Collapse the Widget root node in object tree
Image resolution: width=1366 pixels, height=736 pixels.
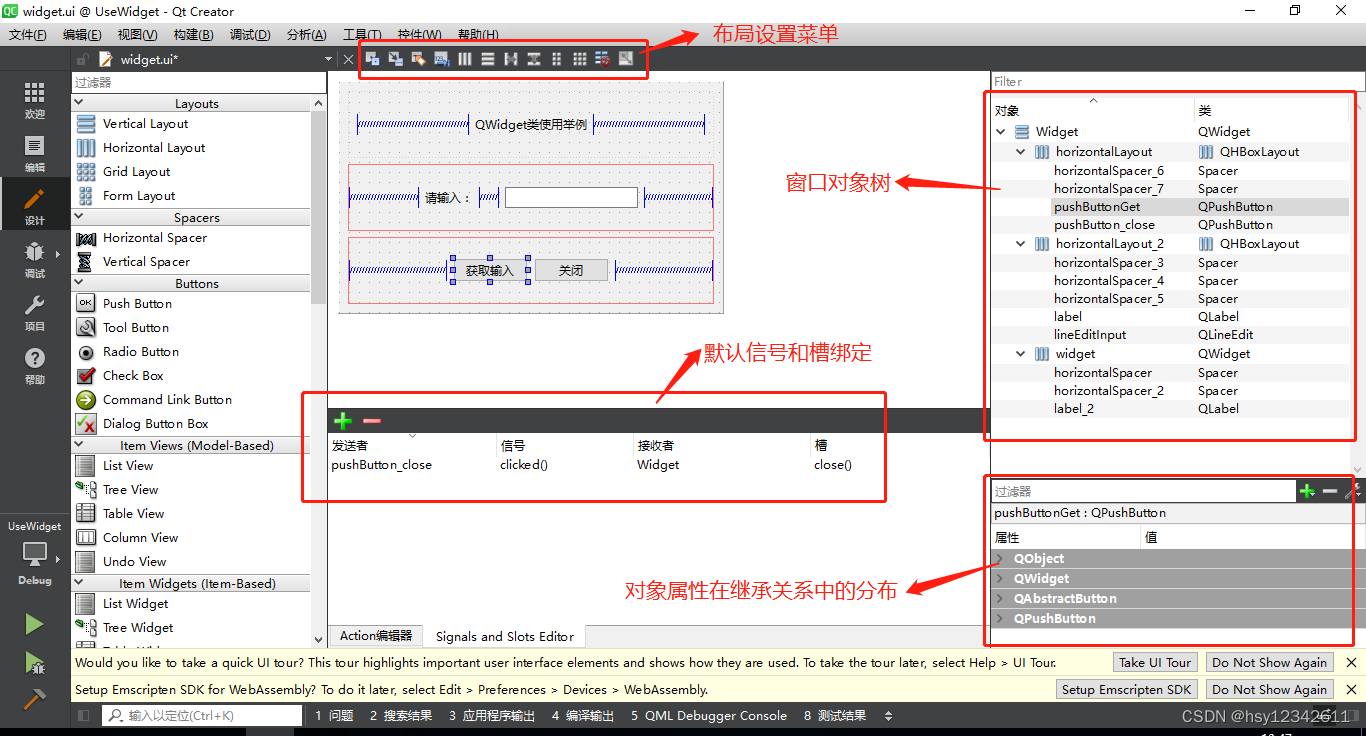click(x=1001, y=132)
